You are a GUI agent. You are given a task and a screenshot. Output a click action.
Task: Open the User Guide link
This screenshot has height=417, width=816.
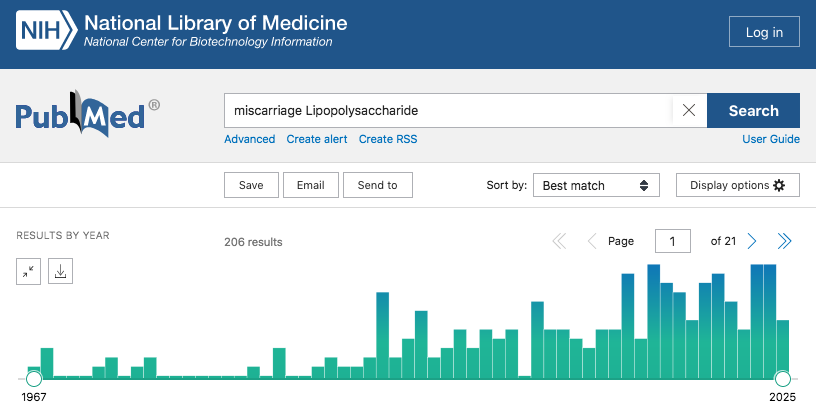771,139
